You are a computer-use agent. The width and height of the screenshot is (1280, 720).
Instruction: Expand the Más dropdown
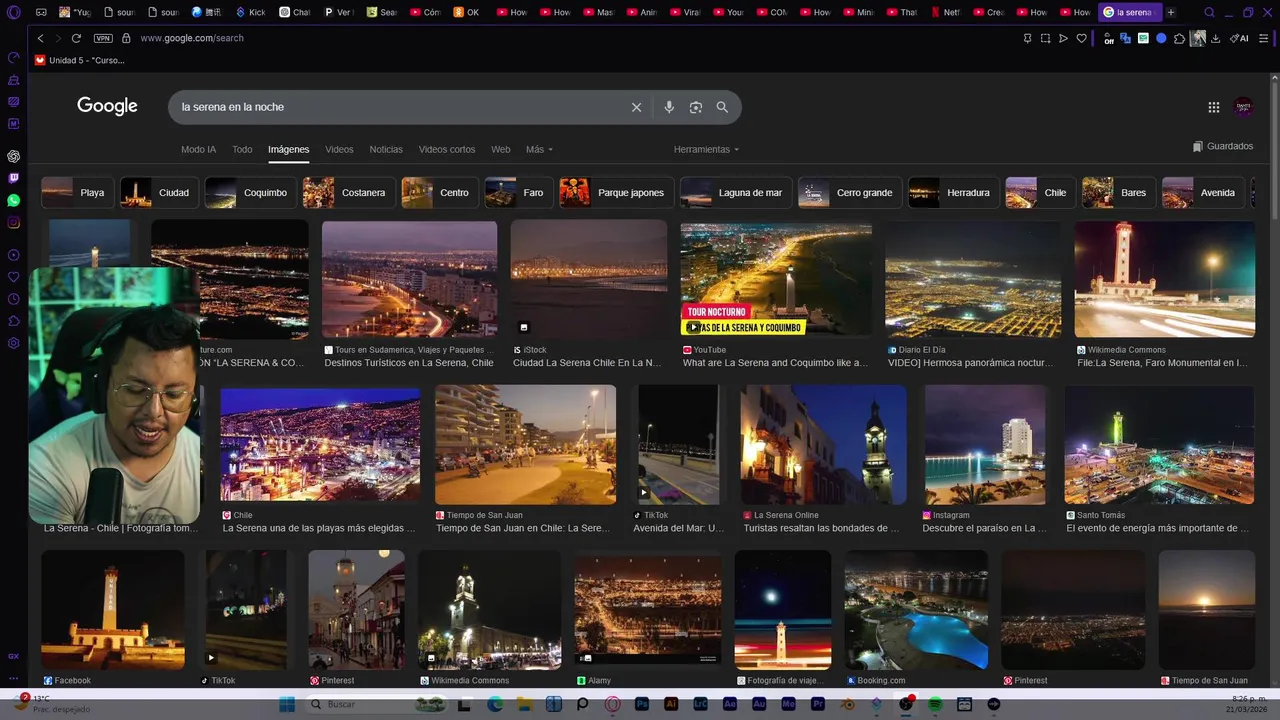(x=539, y=149)
